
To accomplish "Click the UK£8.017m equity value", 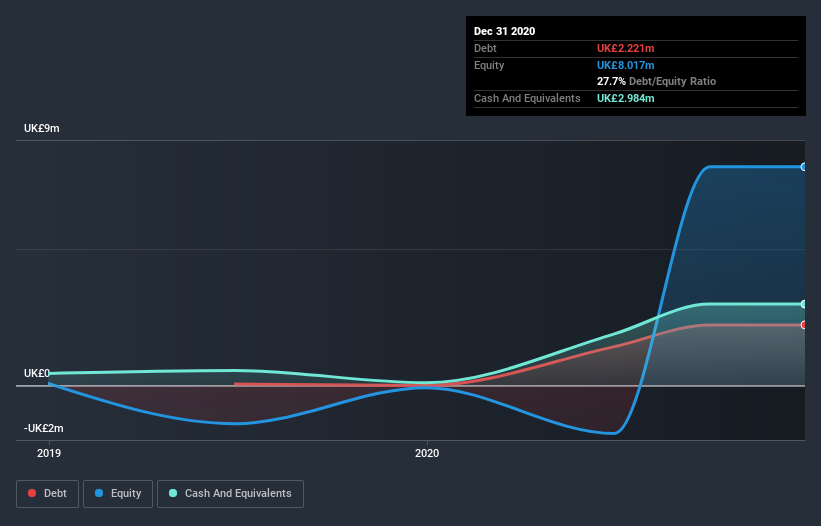I will [x=626, y=65].
